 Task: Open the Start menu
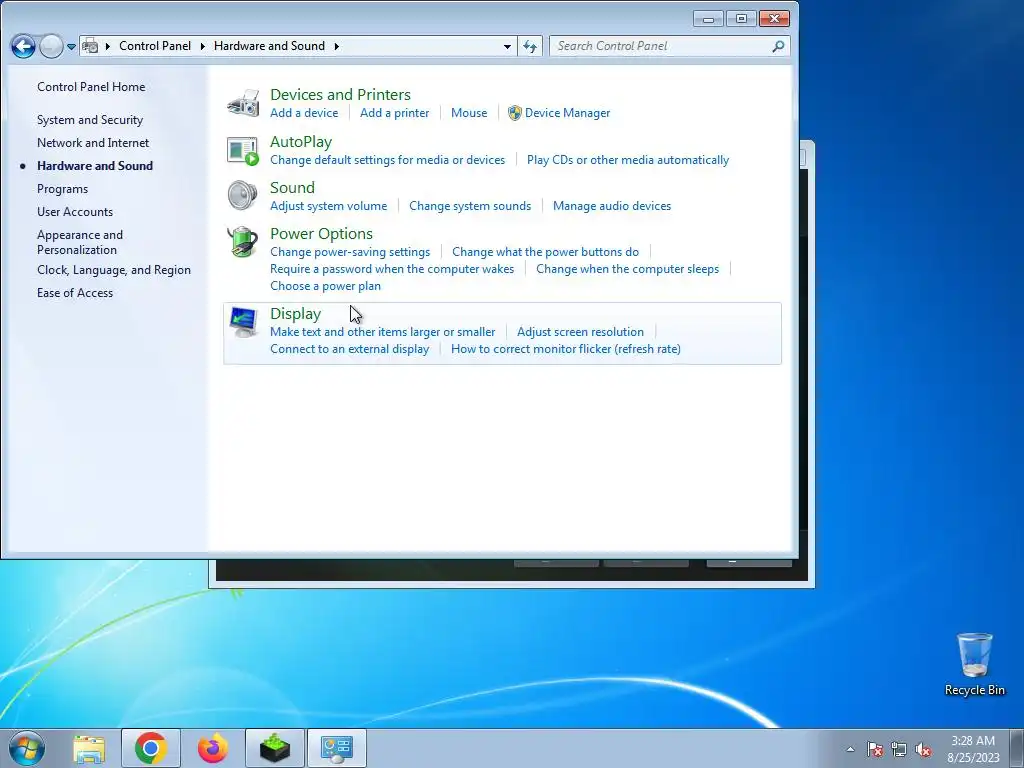coord(27,748)
